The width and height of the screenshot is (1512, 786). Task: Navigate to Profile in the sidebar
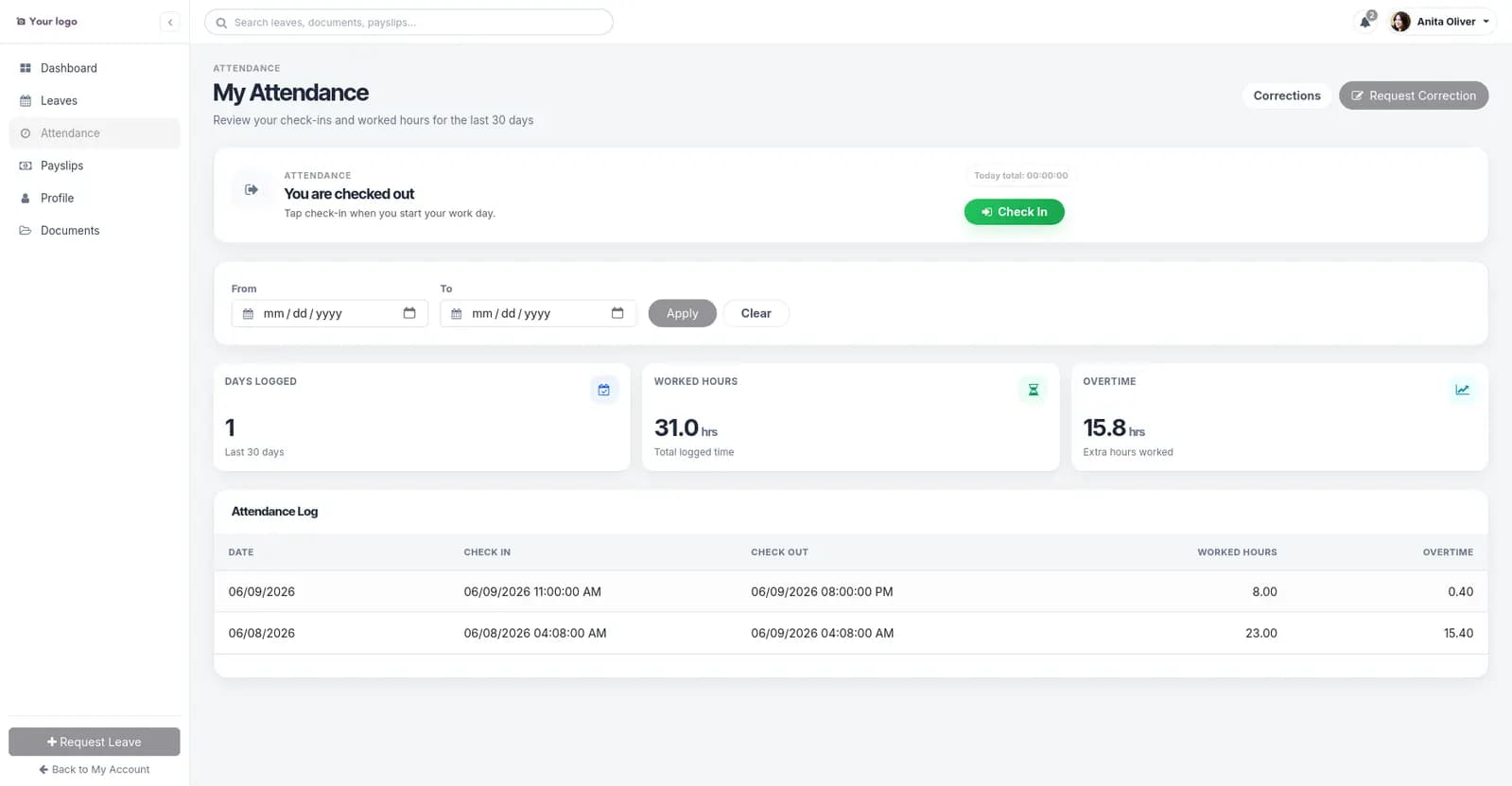95,199
